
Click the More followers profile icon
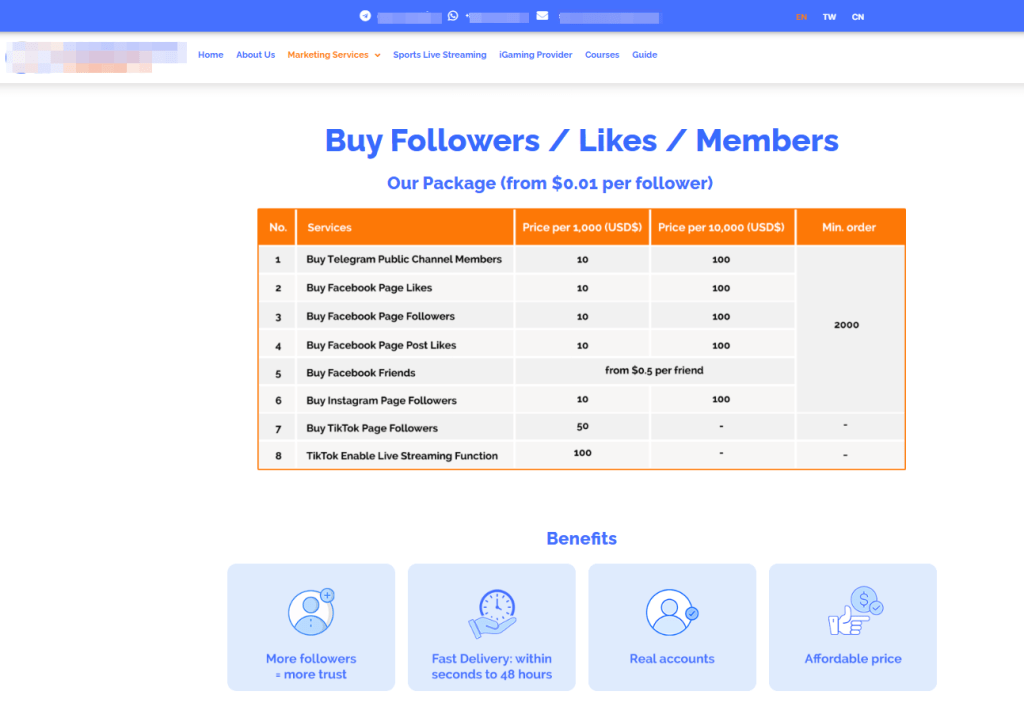tap(311, 612)
